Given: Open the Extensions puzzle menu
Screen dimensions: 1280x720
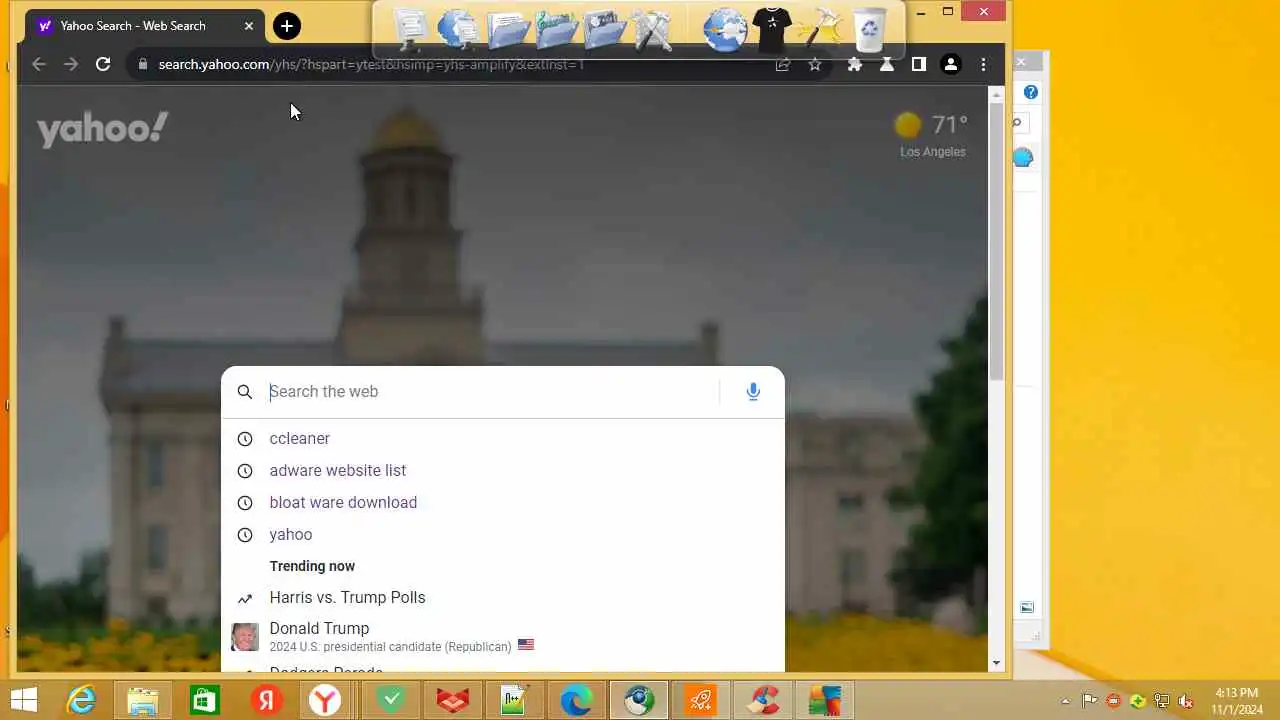Looking at the screenshot, I should click(x=855, y=64).
